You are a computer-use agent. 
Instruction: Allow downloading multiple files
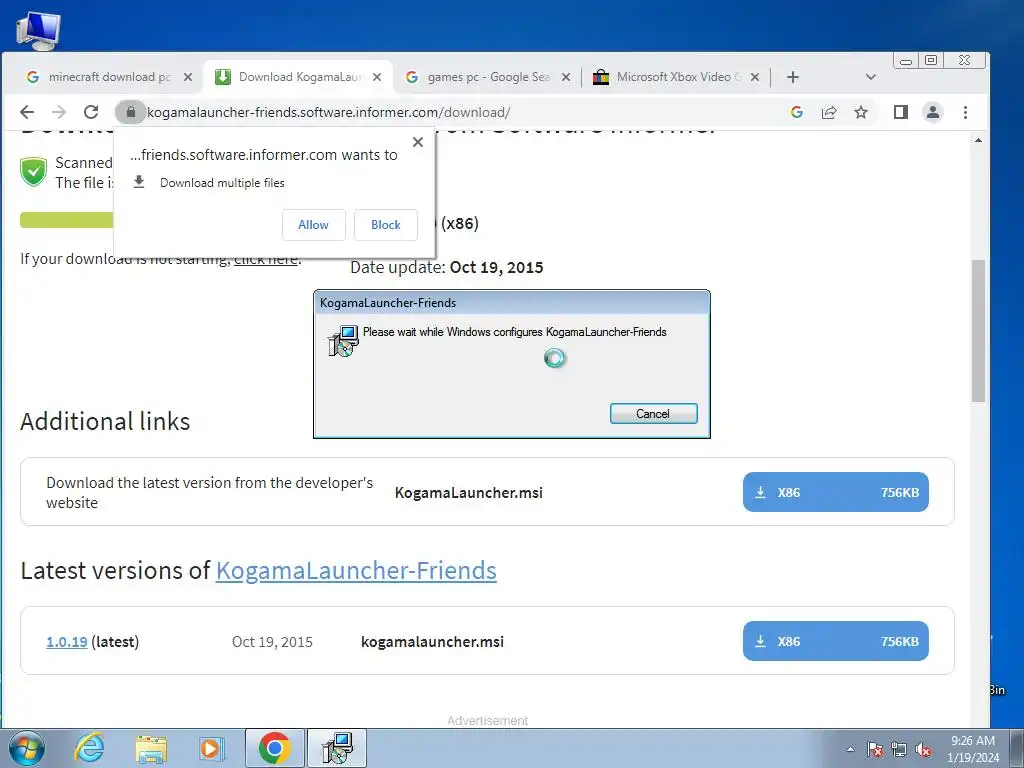pos(313,225)
